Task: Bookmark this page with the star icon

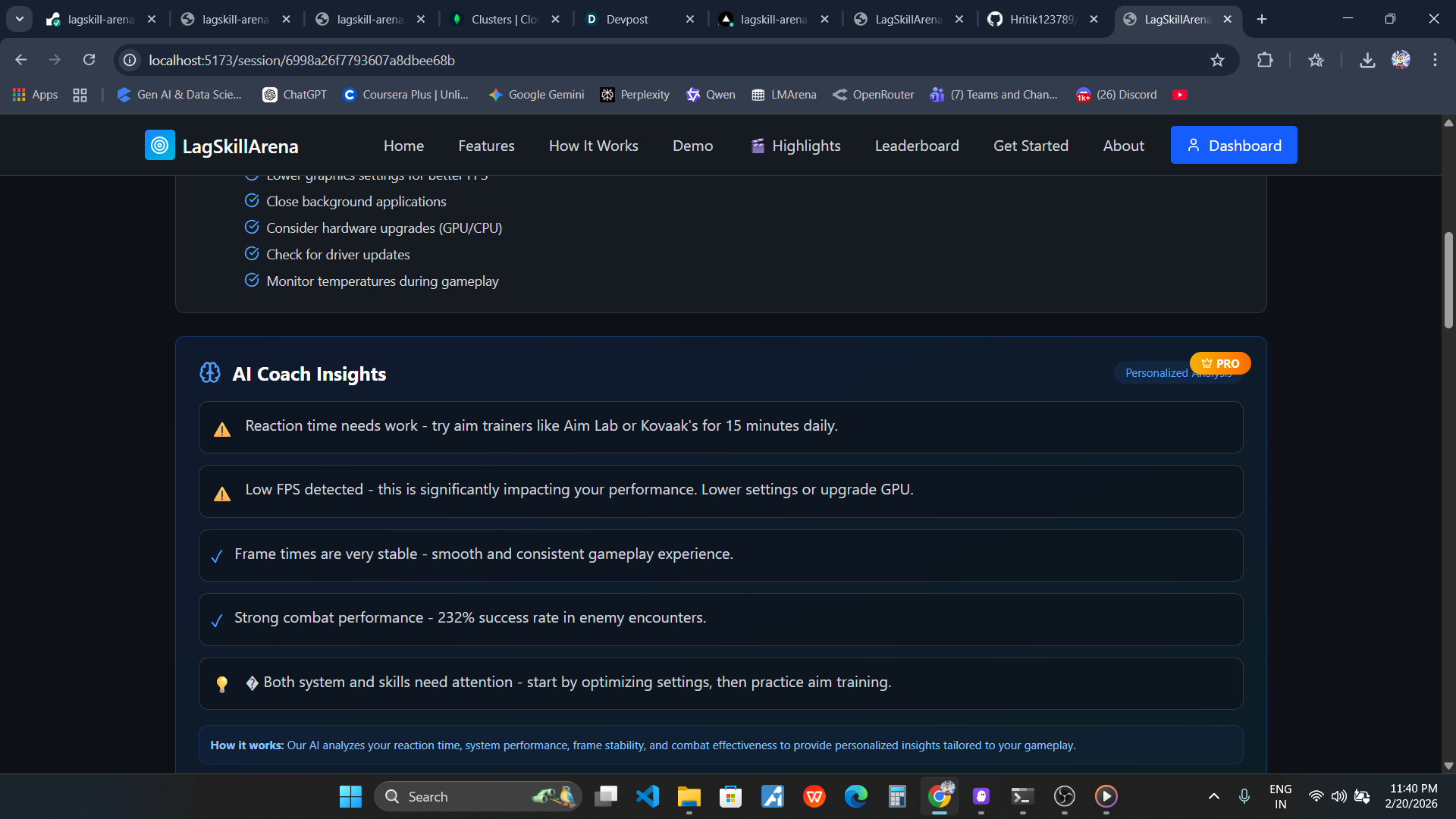Action: click(x=1217, y=60)
